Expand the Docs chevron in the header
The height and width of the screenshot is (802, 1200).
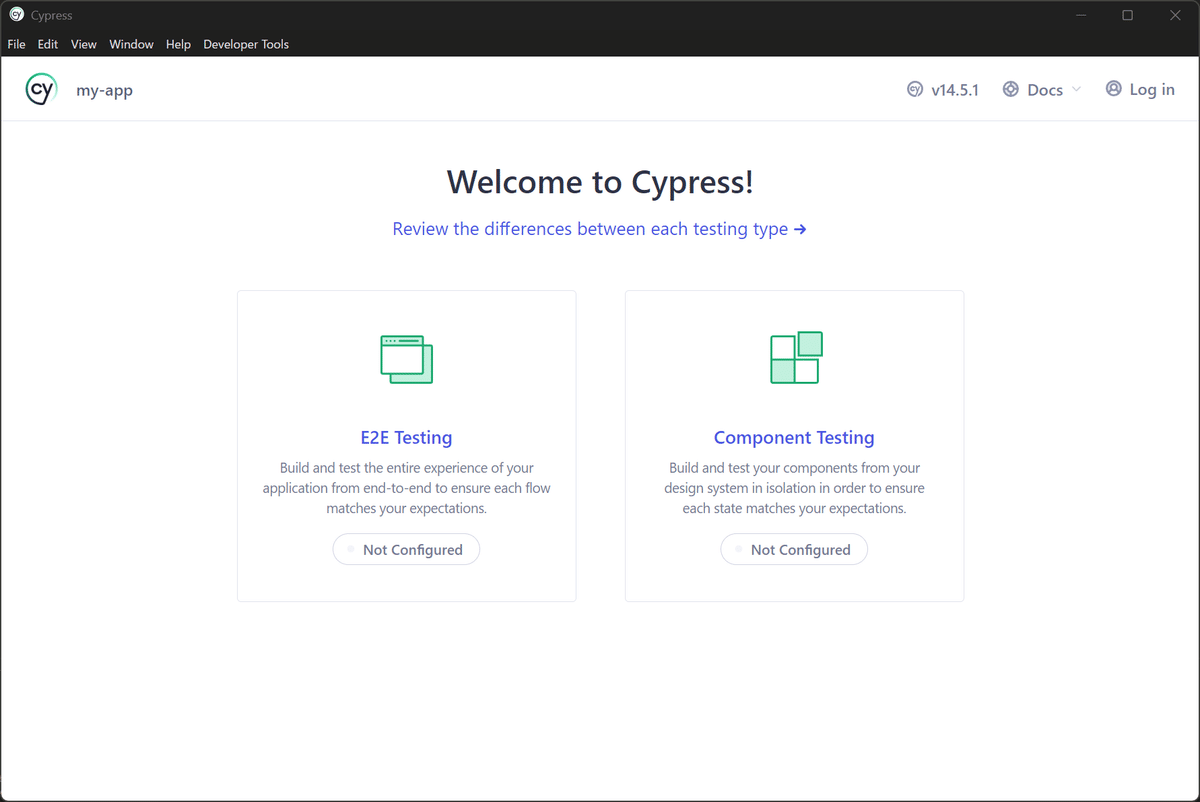(x=1079, y=89)
